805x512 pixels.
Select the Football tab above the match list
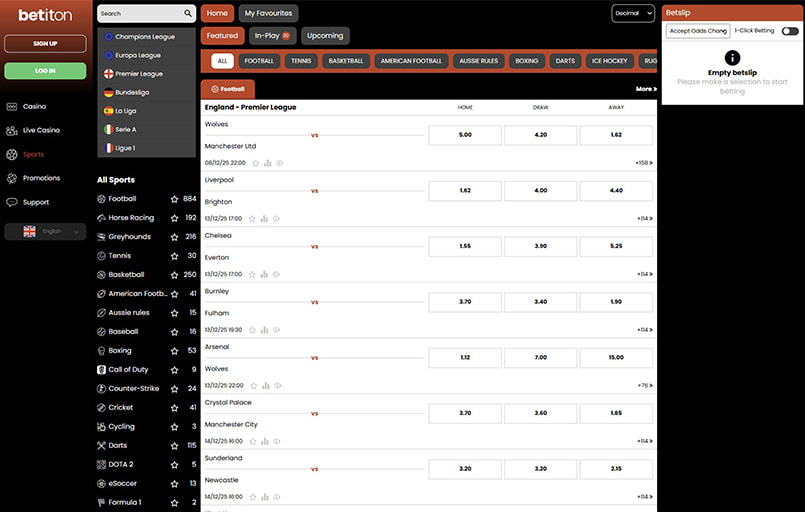coord(227,89)
